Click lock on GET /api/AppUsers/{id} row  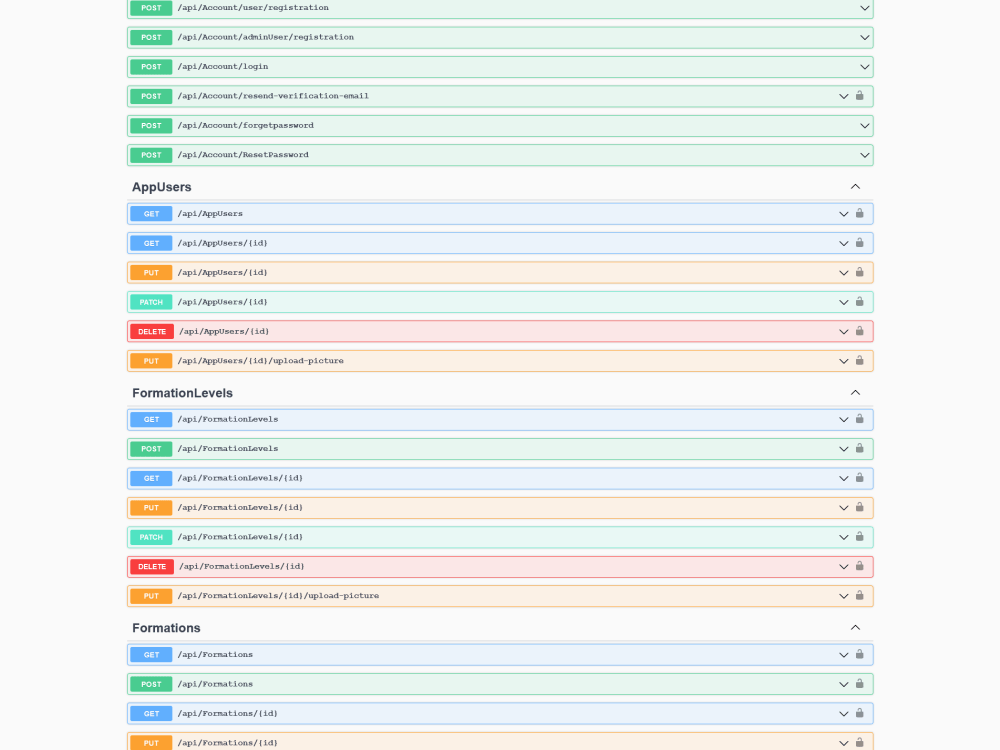click(859, 242)
